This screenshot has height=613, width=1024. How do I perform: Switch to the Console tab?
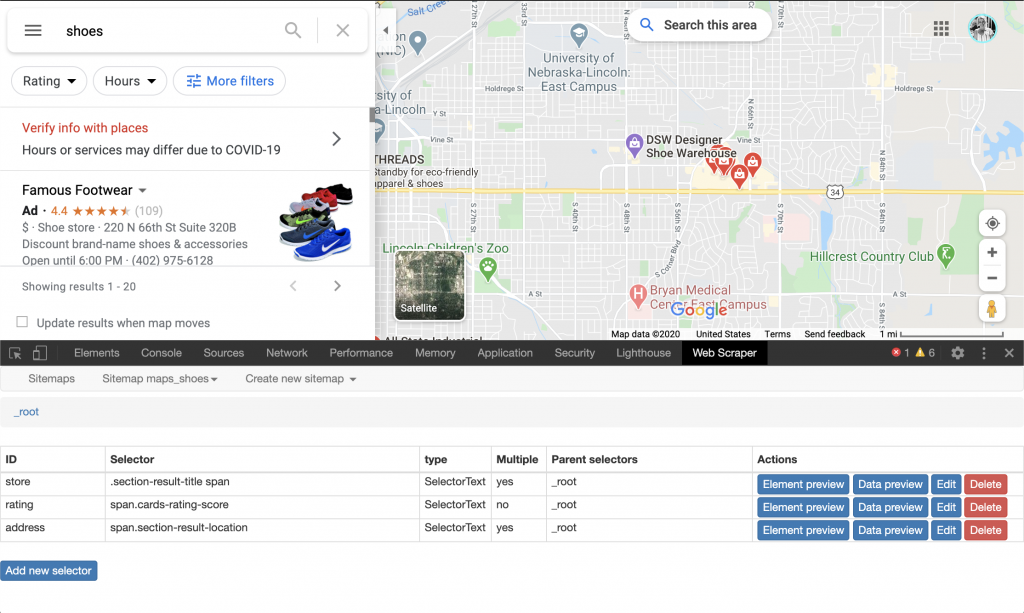pos(161,353)
